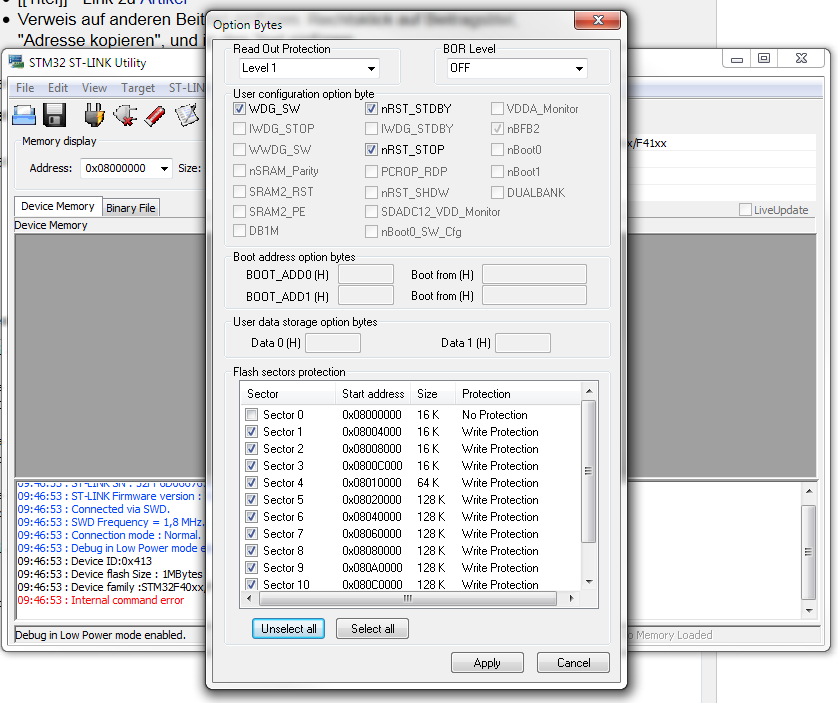Screen dimensions: 838x703
Task: Toggle the nRST_STOP checkbox
Action: coord(372,150)
